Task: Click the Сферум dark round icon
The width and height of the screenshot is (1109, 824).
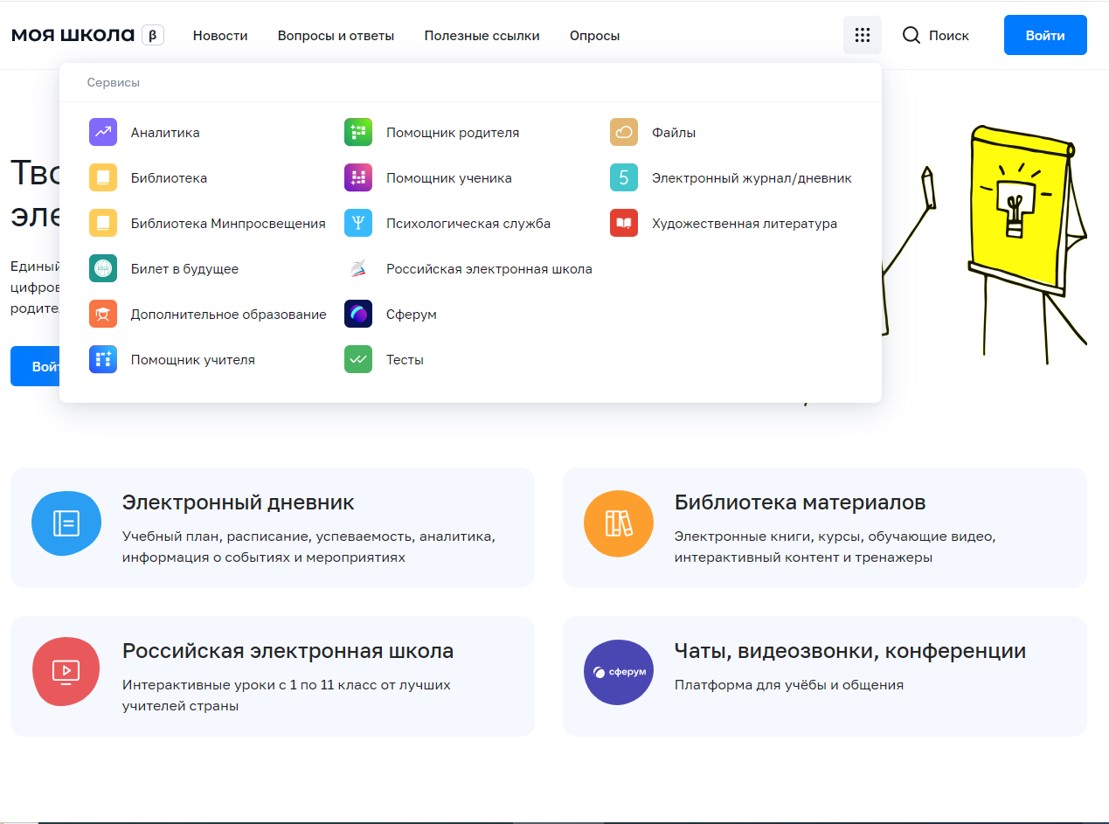Action: coord(358,314)
